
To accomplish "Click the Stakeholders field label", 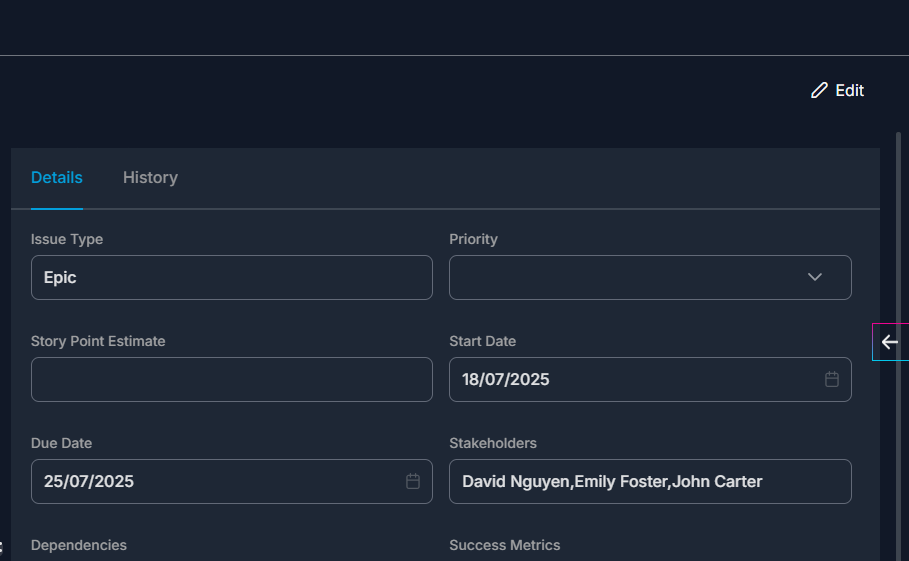I will (493, 443).
